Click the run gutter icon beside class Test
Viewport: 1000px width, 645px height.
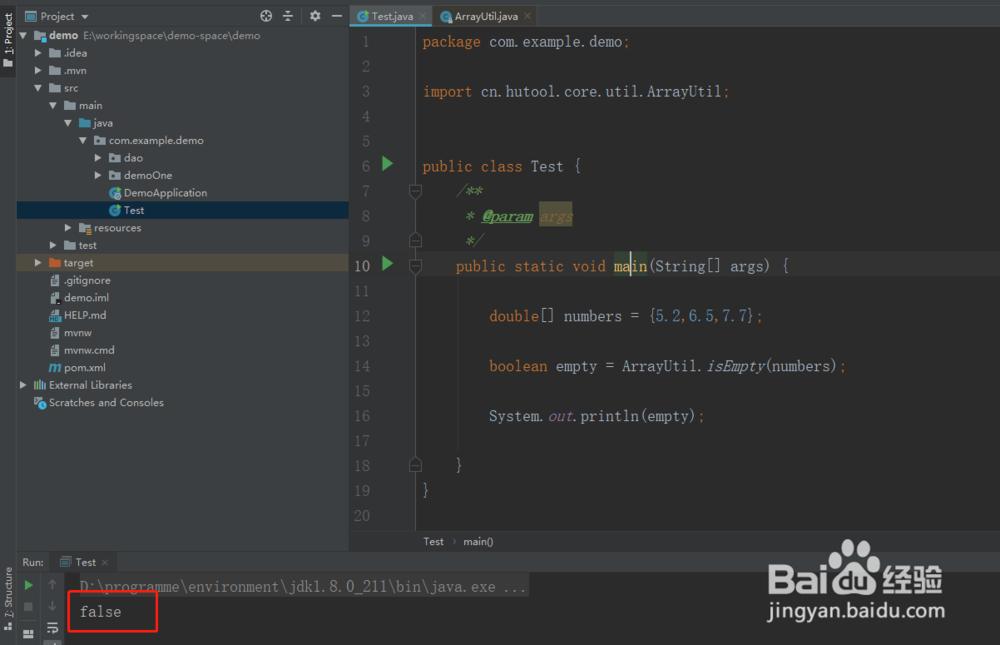(387, 164)
